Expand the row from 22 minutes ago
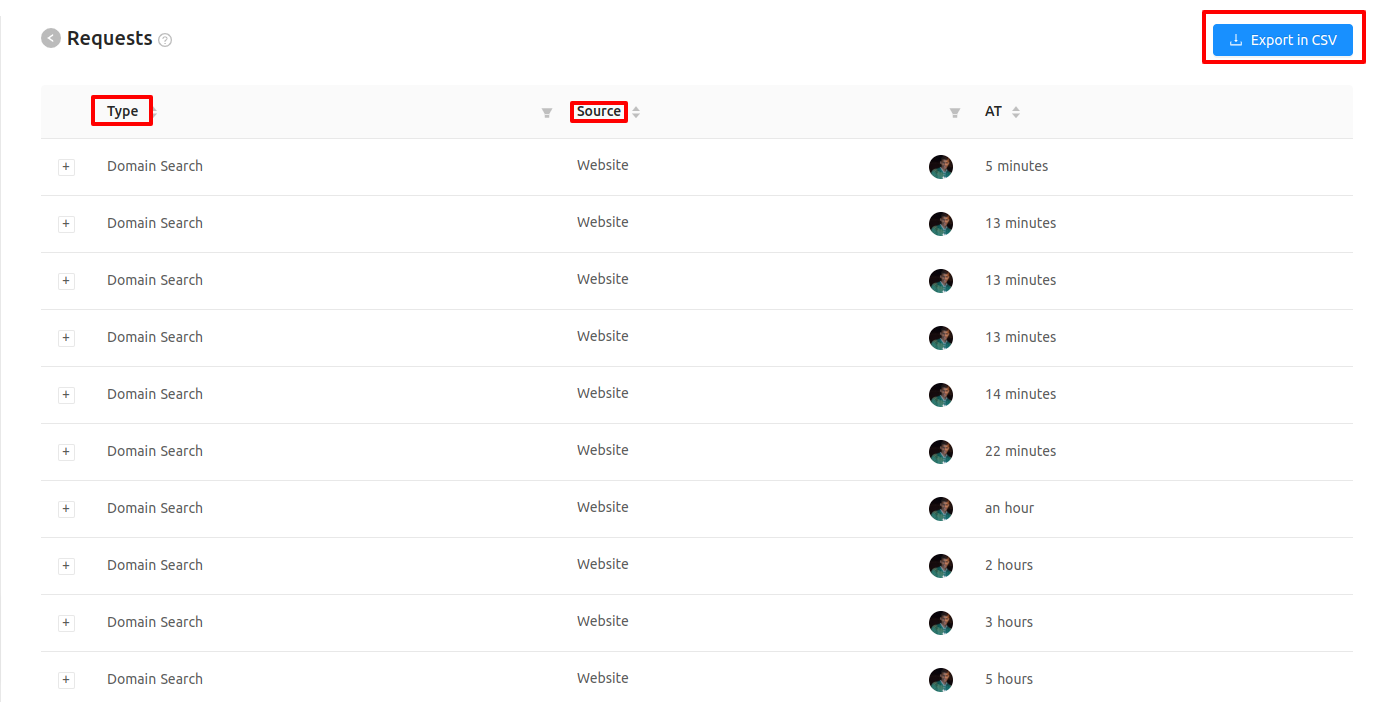1386x702 pixels. tap(66, 452)
